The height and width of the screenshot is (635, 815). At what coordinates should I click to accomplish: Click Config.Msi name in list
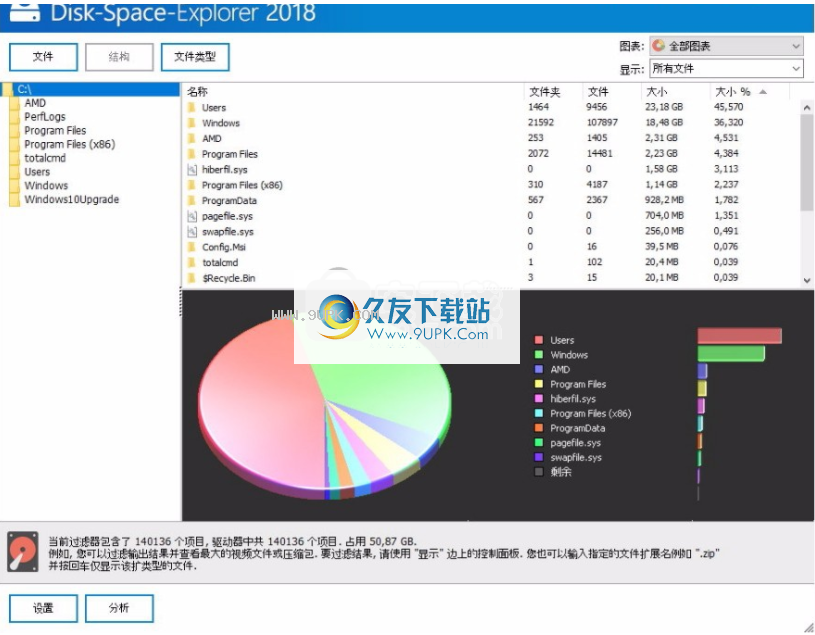point(224,247)
